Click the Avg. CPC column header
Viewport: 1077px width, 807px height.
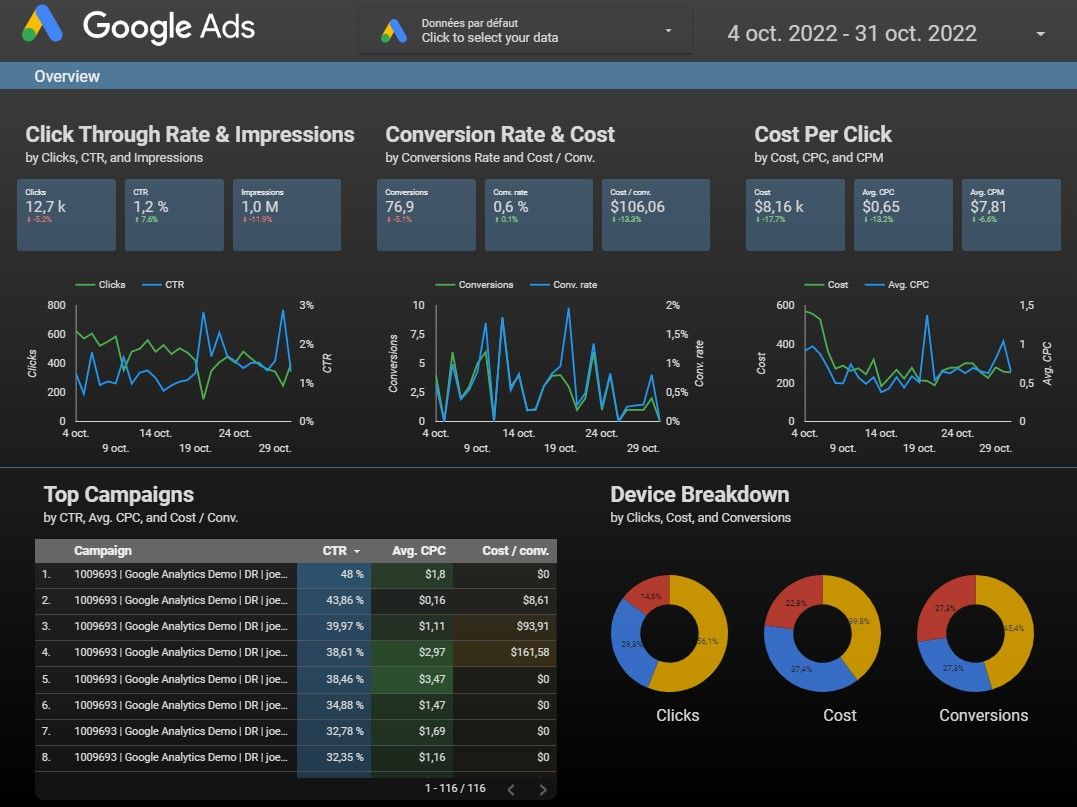click(x=418, y=551)
